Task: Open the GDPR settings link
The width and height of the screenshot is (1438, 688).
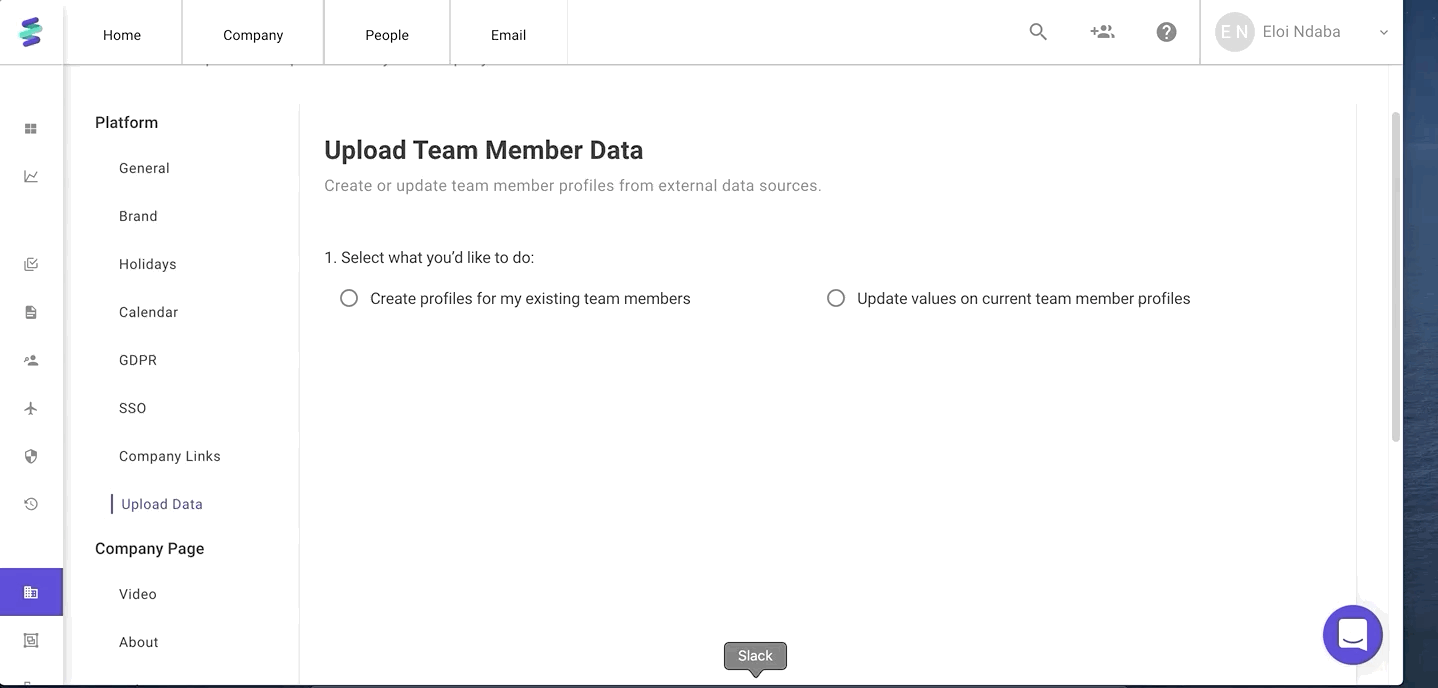Action: [138, 360]
